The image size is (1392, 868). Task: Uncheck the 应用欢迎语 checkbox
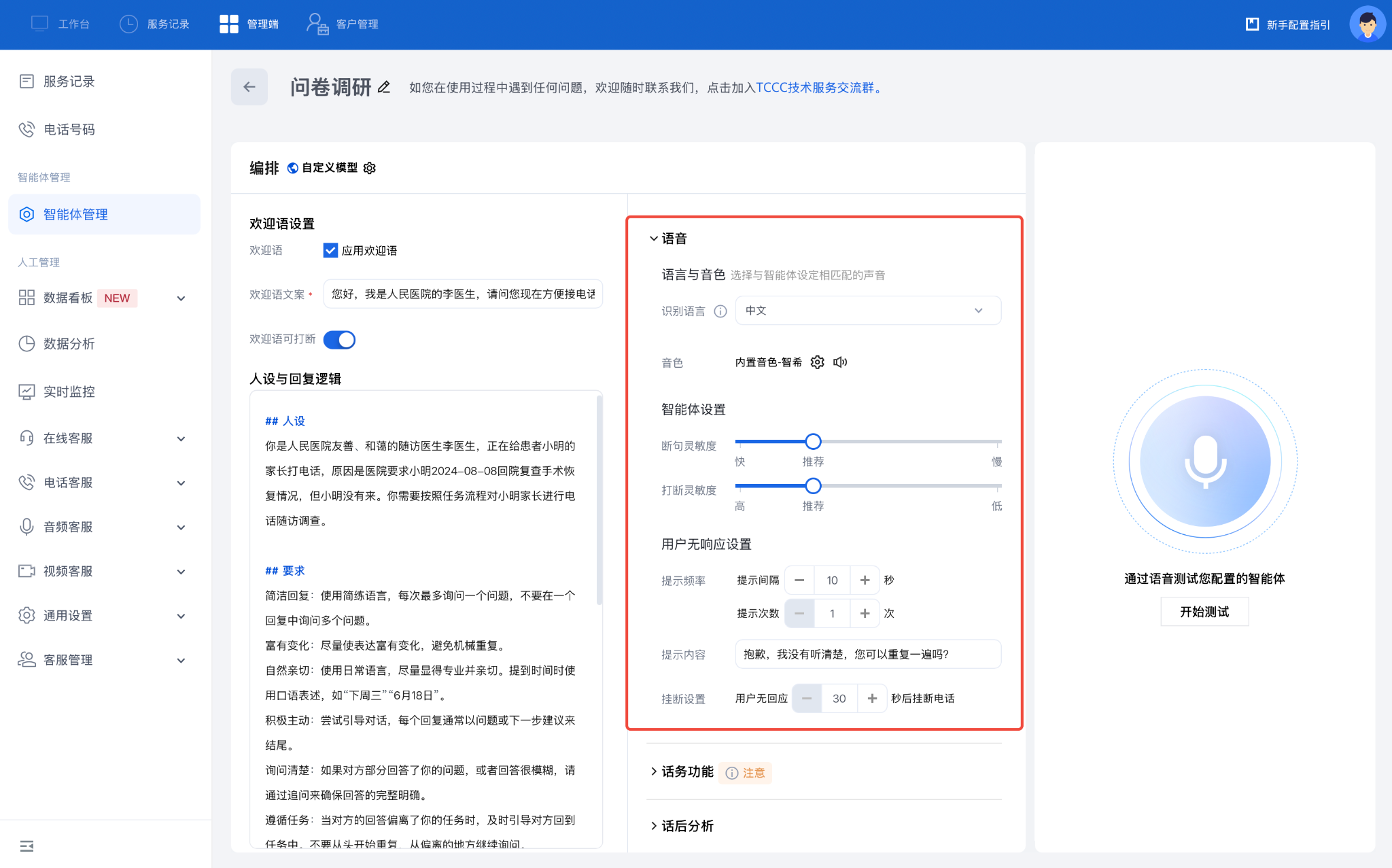tap(330, 250)
